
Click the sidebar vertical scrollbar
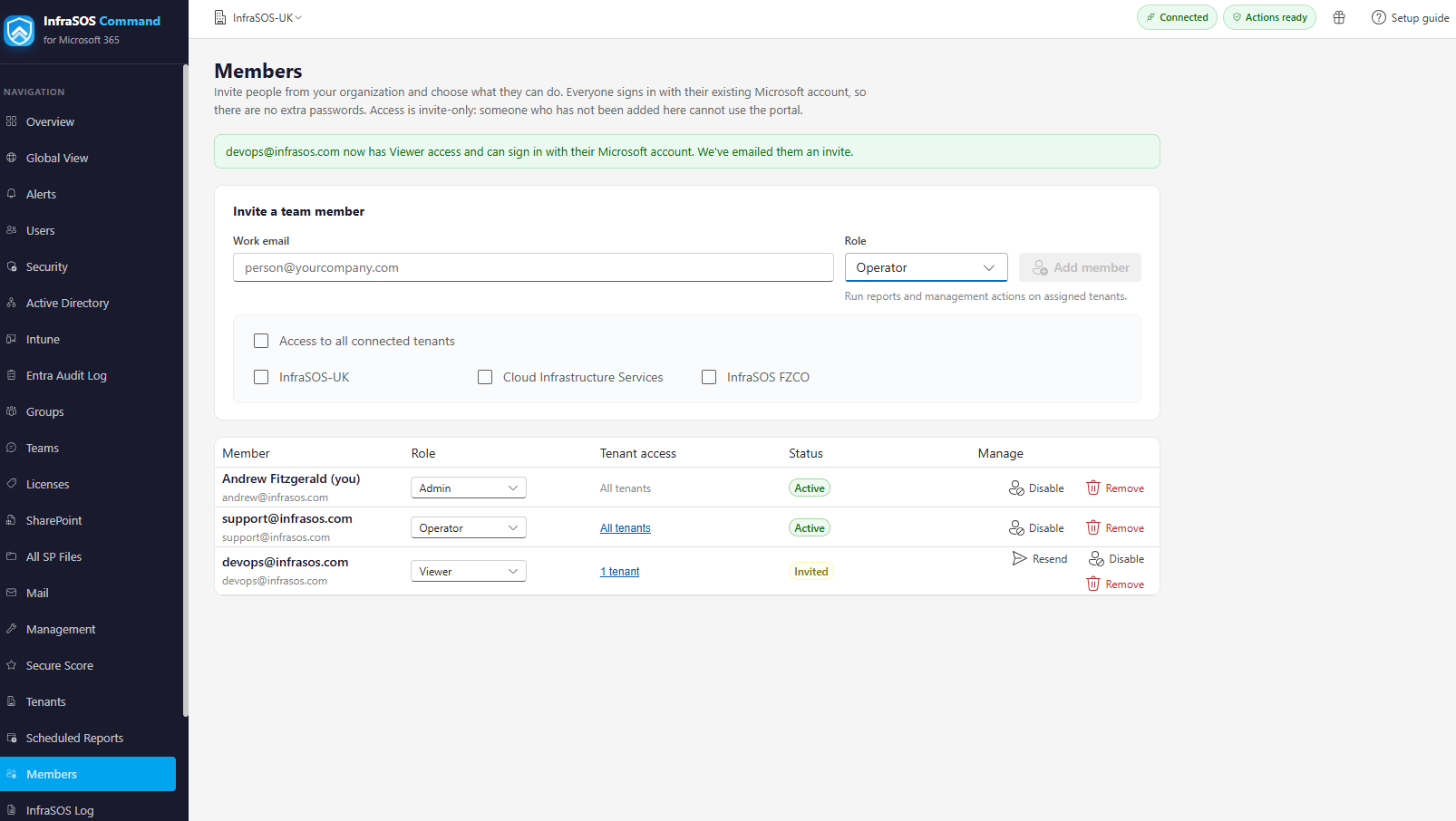click(x=186, y=390)
